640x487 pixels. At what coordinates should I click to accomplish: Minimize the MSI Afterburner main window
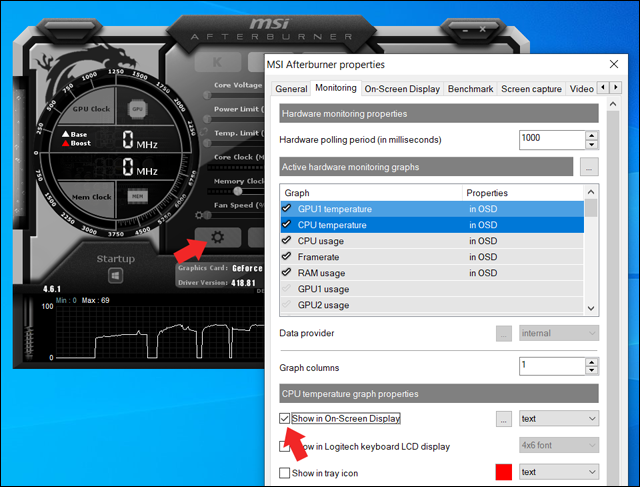tap(465, 30)
